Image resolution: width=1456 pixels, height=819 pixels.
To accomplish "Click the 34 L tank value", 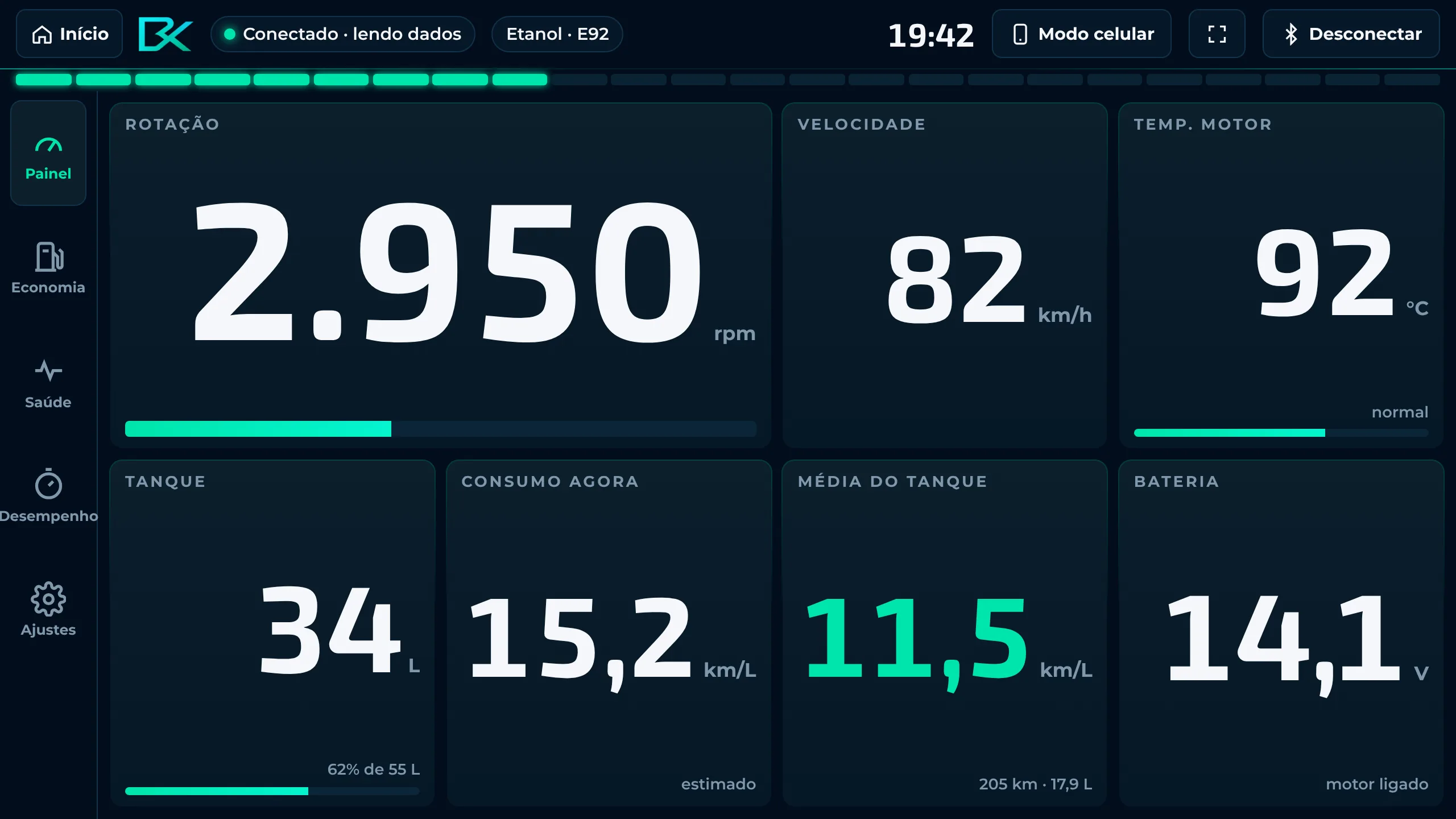I will pyautogui.click(x=340, y=630).
